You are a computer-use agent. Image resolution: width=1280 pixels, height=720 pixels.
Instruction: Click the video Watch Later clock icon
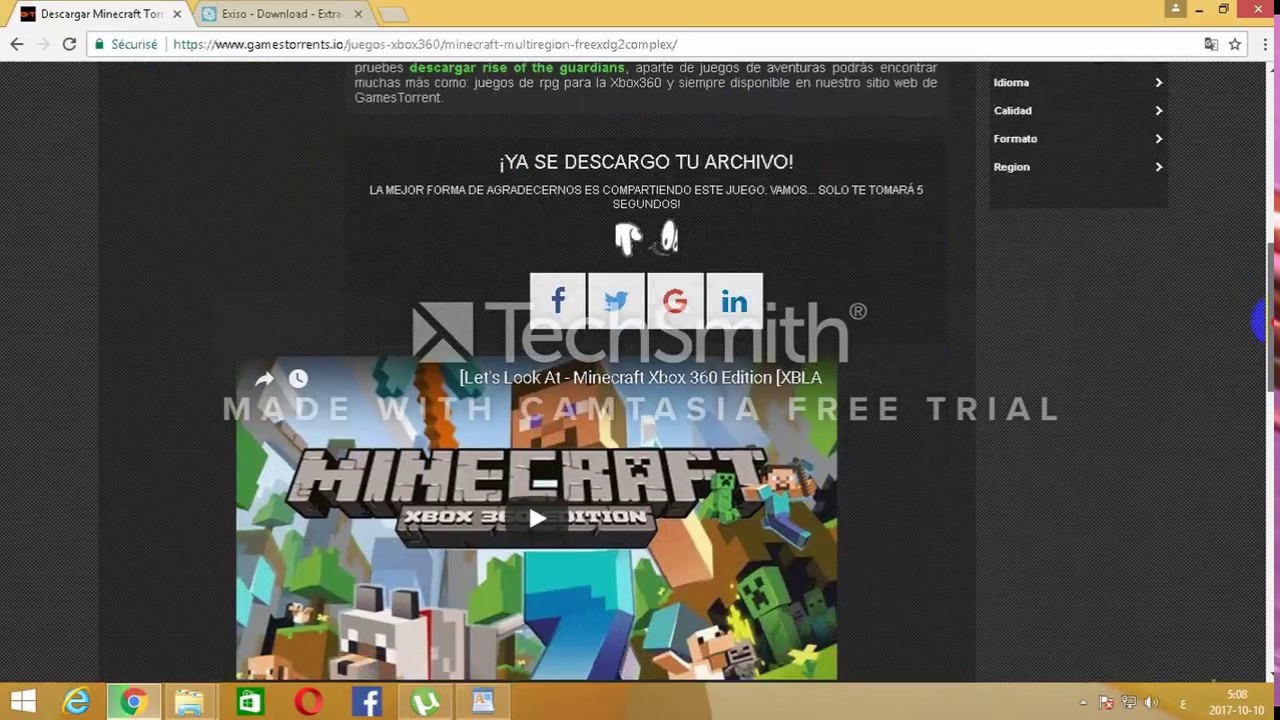pos(298,379)
